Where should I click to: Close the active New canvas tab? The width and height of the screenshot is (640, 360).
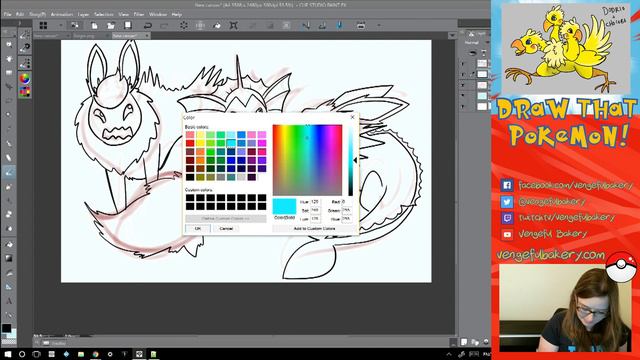point(147,36)
